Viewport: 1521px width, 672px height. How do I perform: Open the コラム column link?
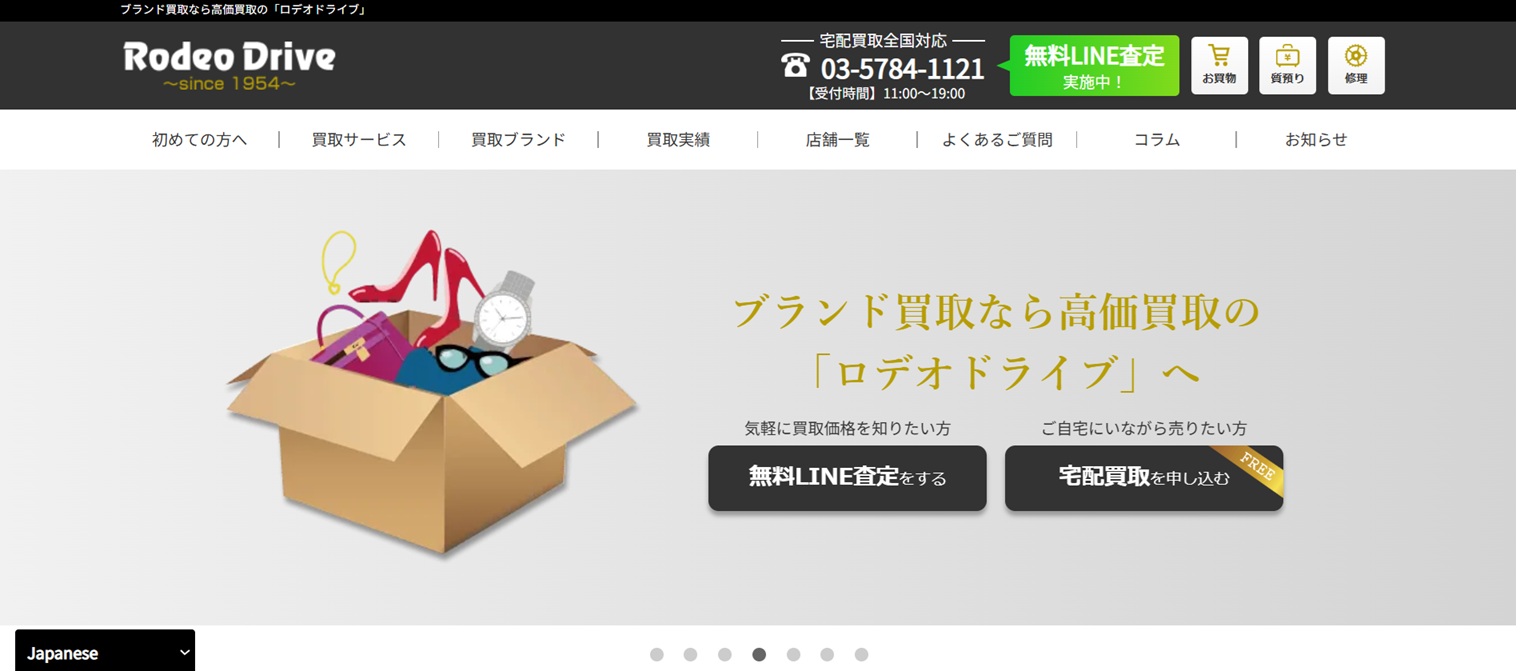point(1157,140)
